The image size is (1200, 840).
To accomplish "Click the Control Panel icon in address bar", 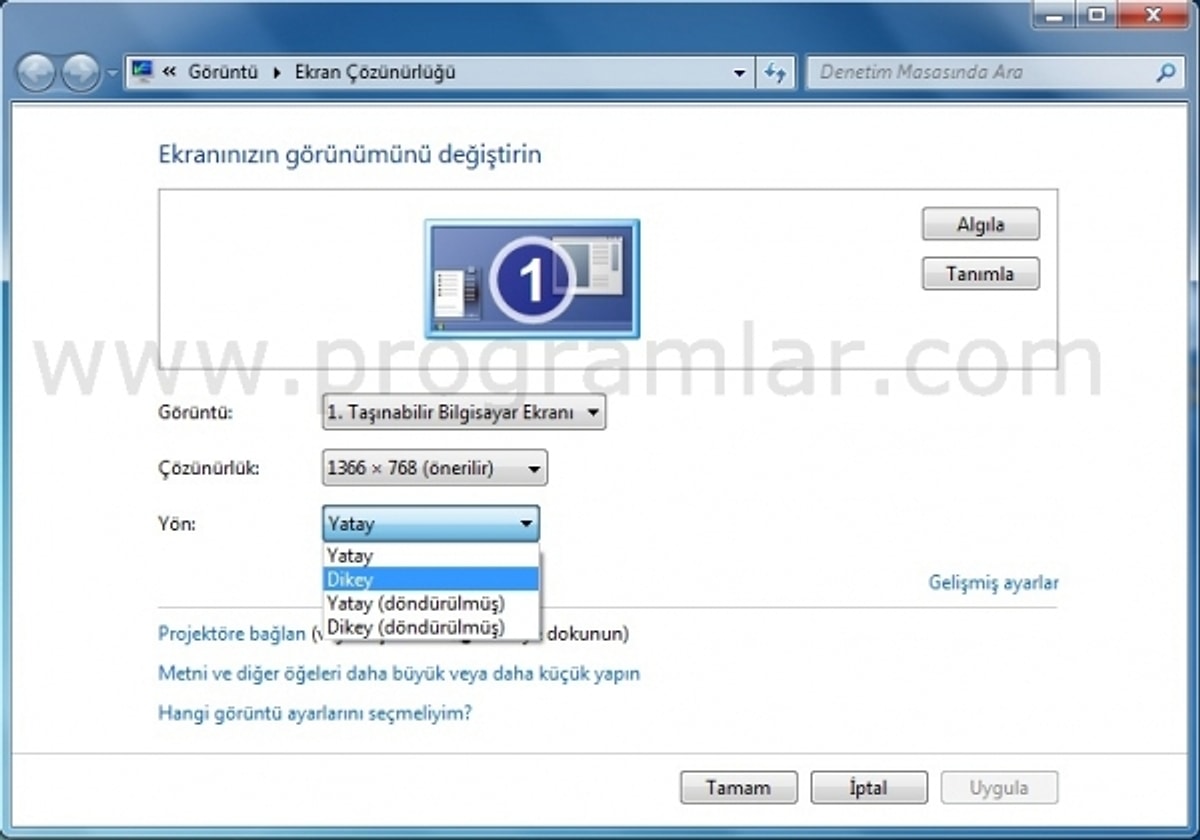I will click(143, 72).
